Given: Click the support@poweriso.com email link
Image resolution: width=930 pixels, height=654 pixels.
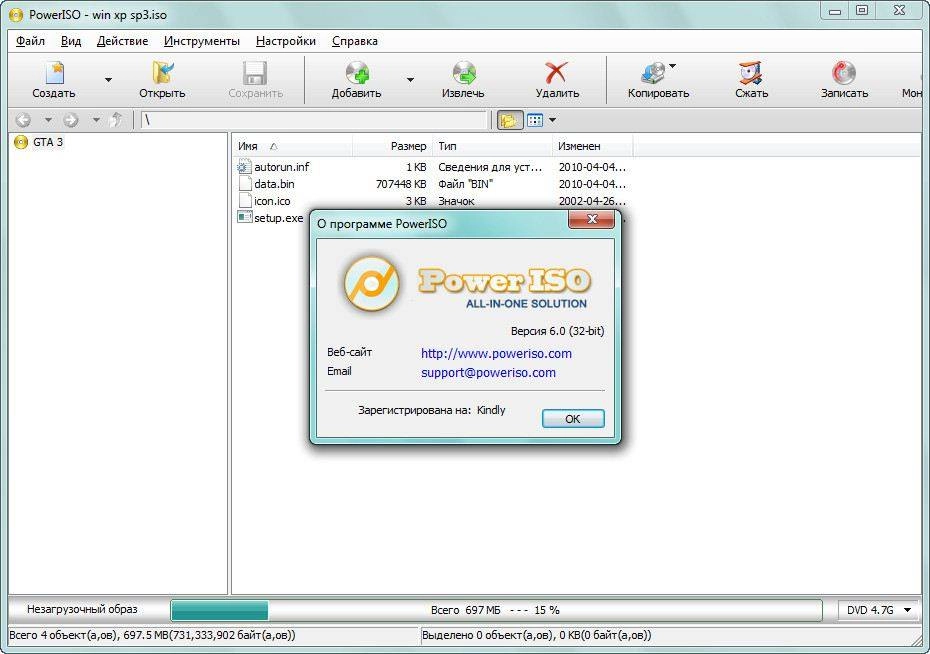Looking at the screenshot, I should click(488, 373).
